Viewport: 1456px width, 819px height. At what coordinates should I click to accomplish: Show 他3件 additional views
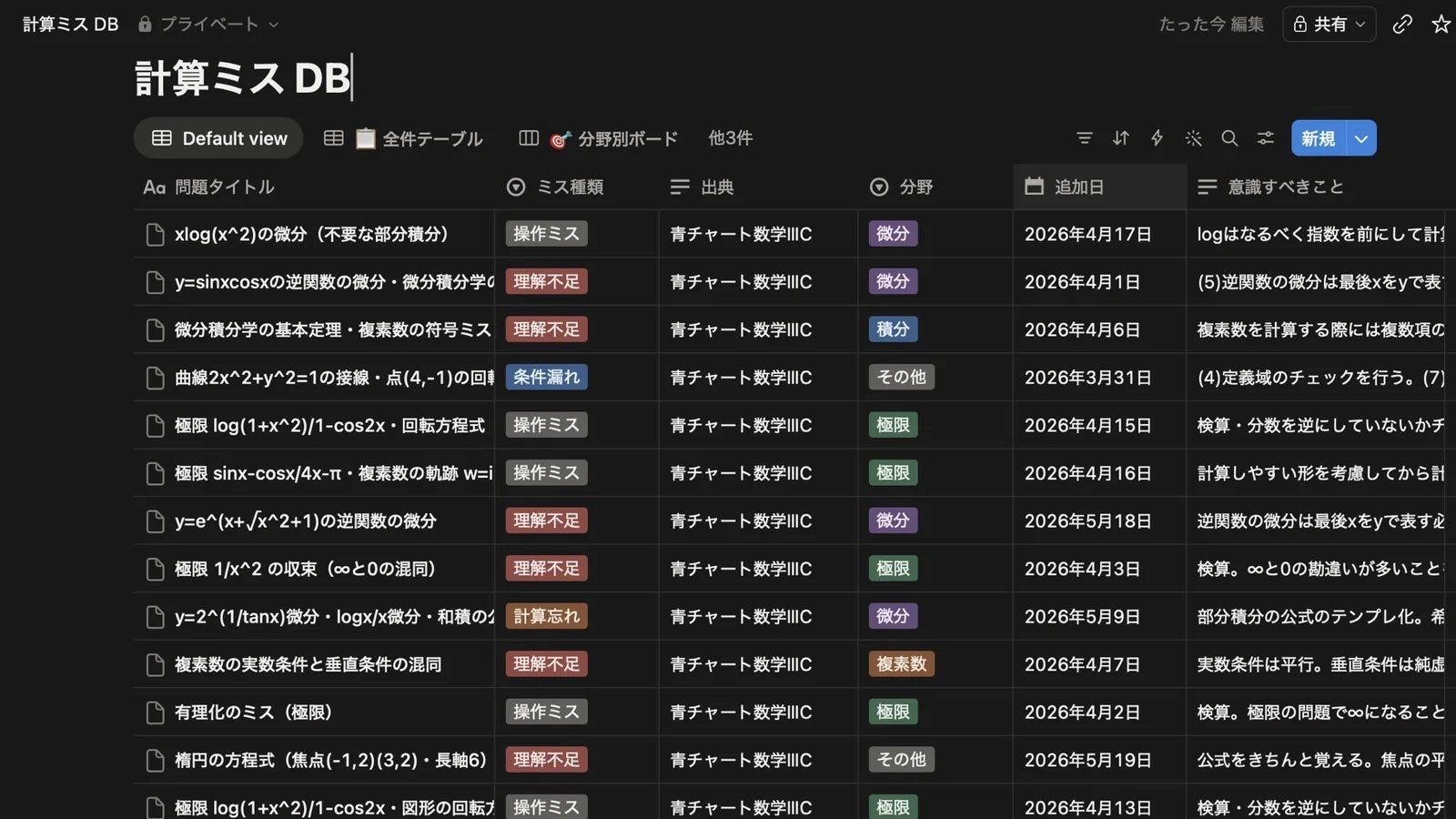pyautogui.click(x=731, y=138)
